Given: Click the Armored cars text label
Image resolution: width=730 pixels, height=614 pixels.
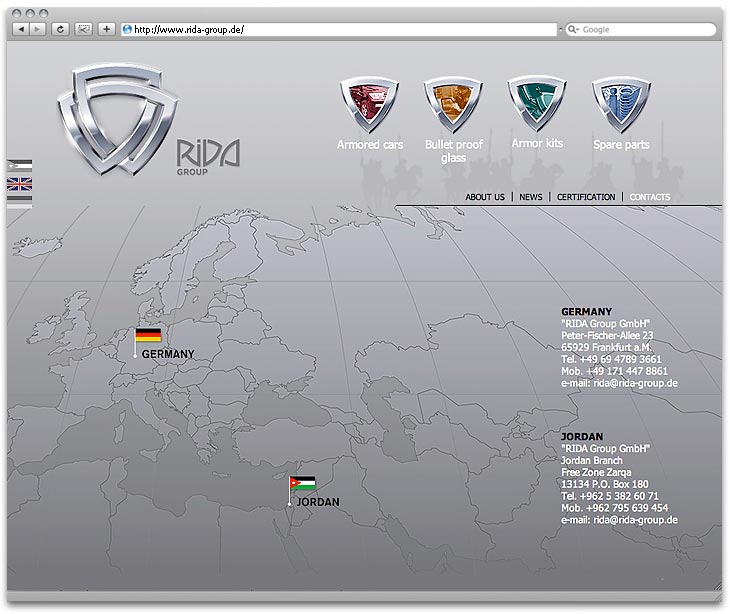Looking at the screenshot, I should tap(370, 145).
